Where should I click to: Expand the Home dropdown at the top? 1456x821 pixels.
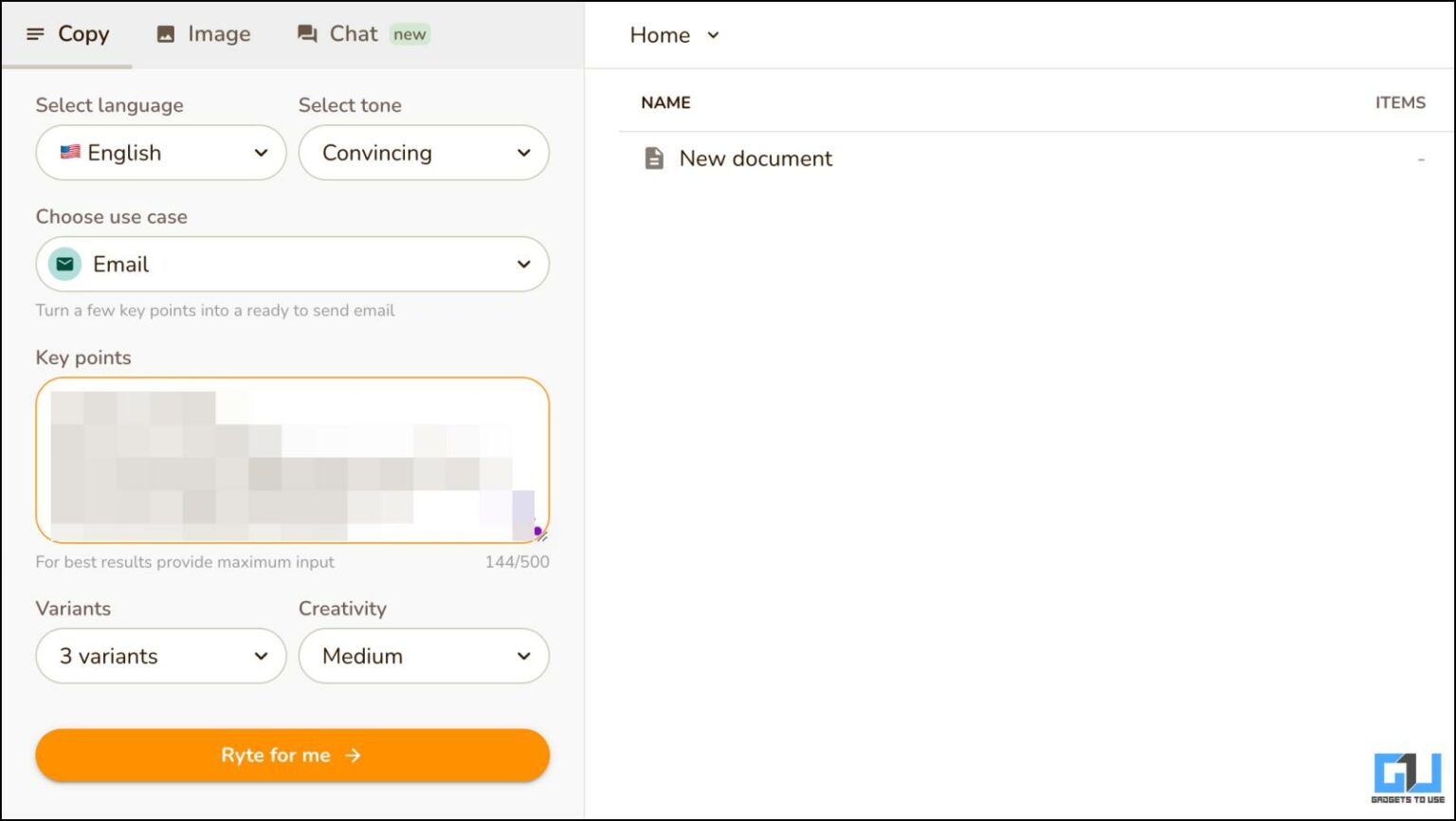711,35
